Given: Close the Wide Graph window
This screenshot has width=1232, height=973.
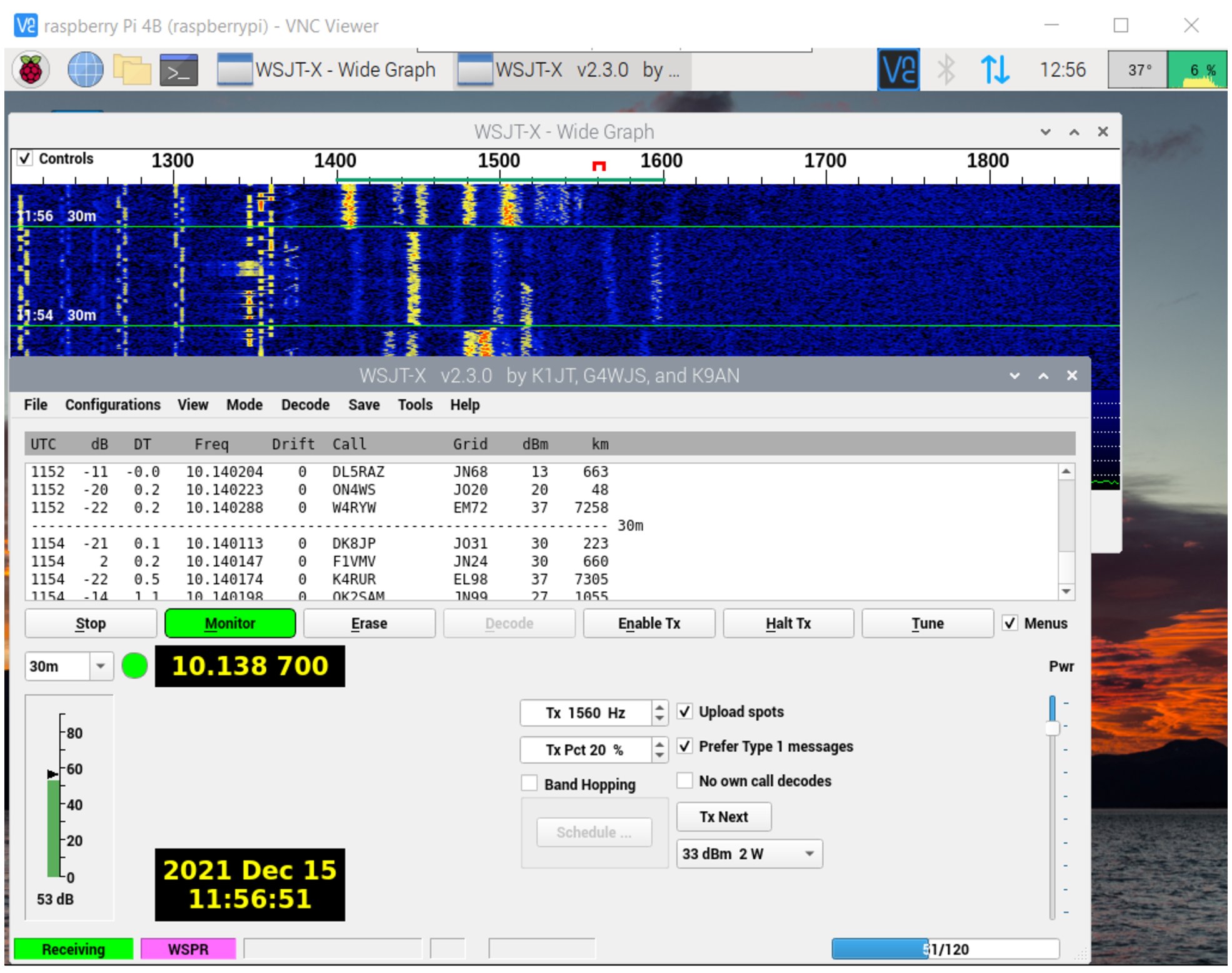Looking at the screenshot, I should click(1103, 132).
